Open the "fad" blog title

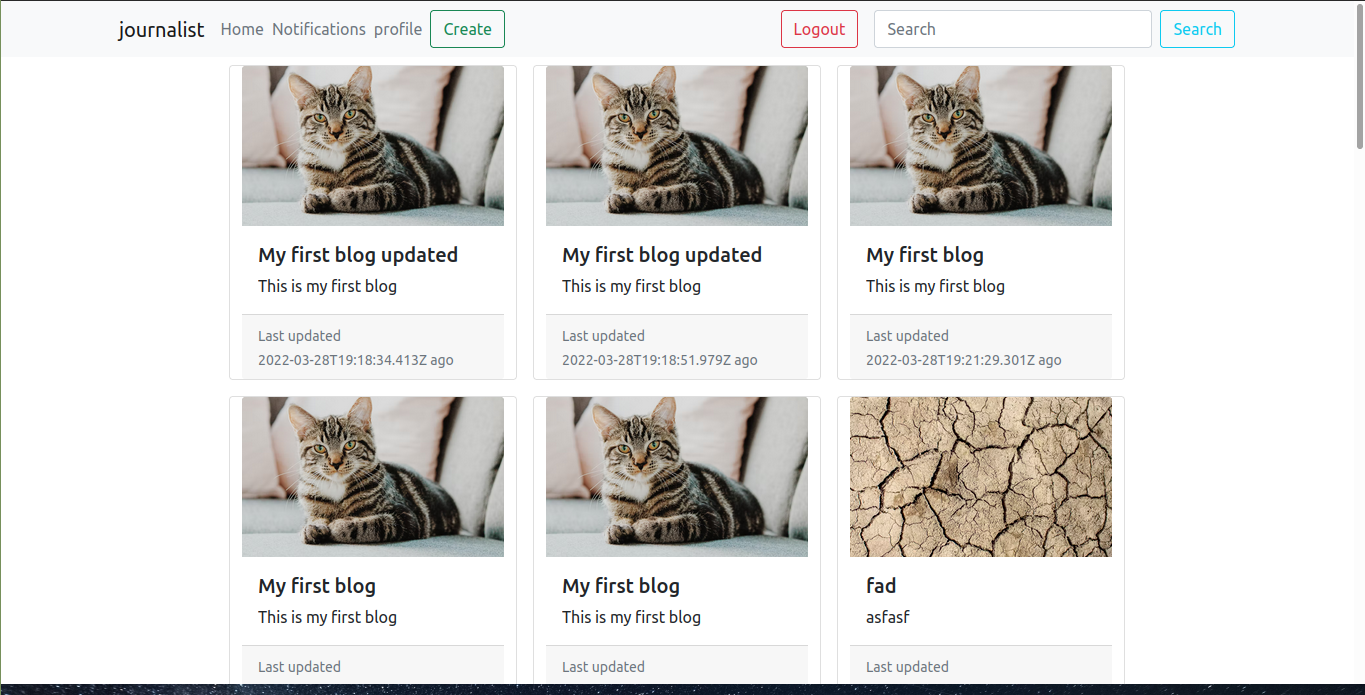point(881,586)
